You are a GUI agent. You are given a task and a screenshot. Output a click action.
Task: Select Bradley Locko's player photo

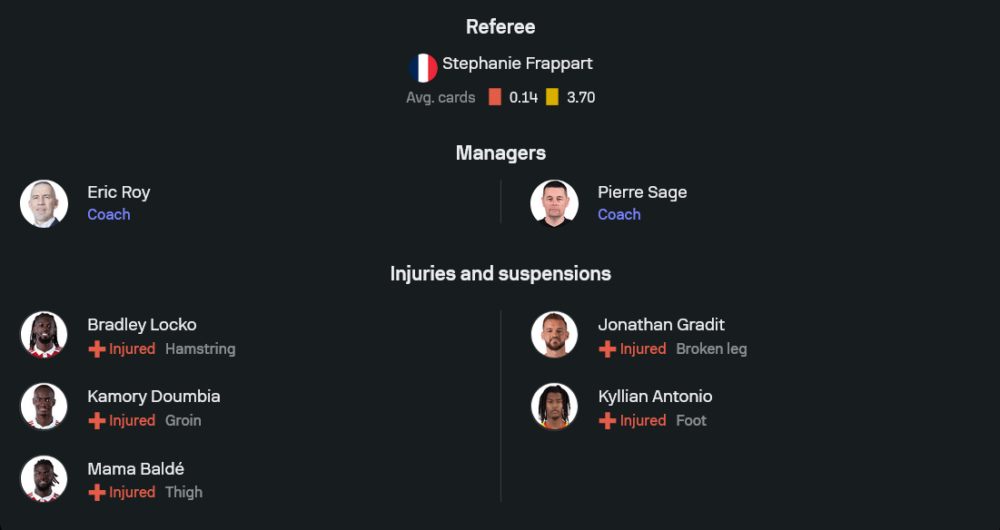(44, 335)
